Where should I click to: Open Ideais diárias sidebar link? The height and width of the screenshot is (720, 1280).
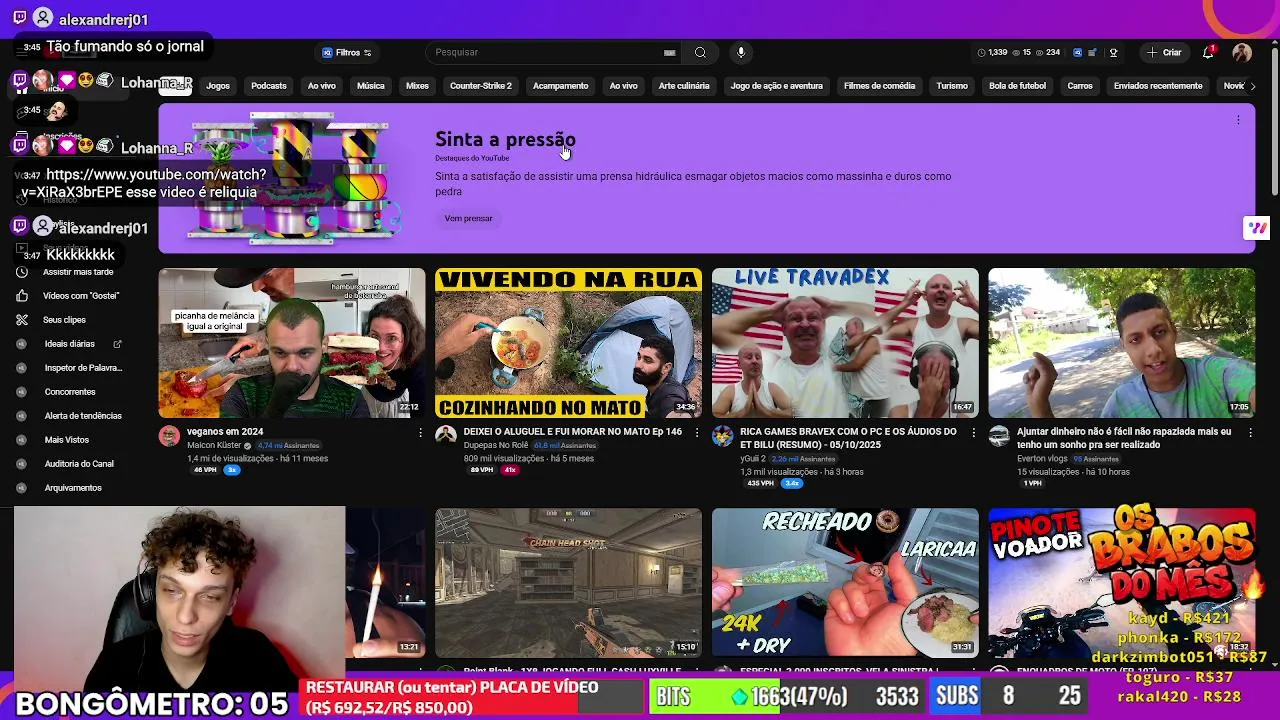[x=68, y=344]
